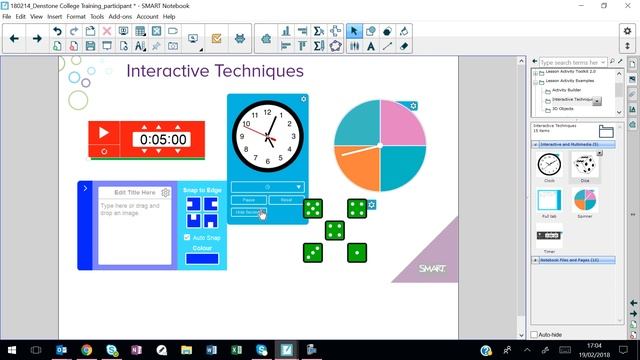
Task: Collapse the pull tab chevron
Action: pyautogui.click(x=85, y=188)
